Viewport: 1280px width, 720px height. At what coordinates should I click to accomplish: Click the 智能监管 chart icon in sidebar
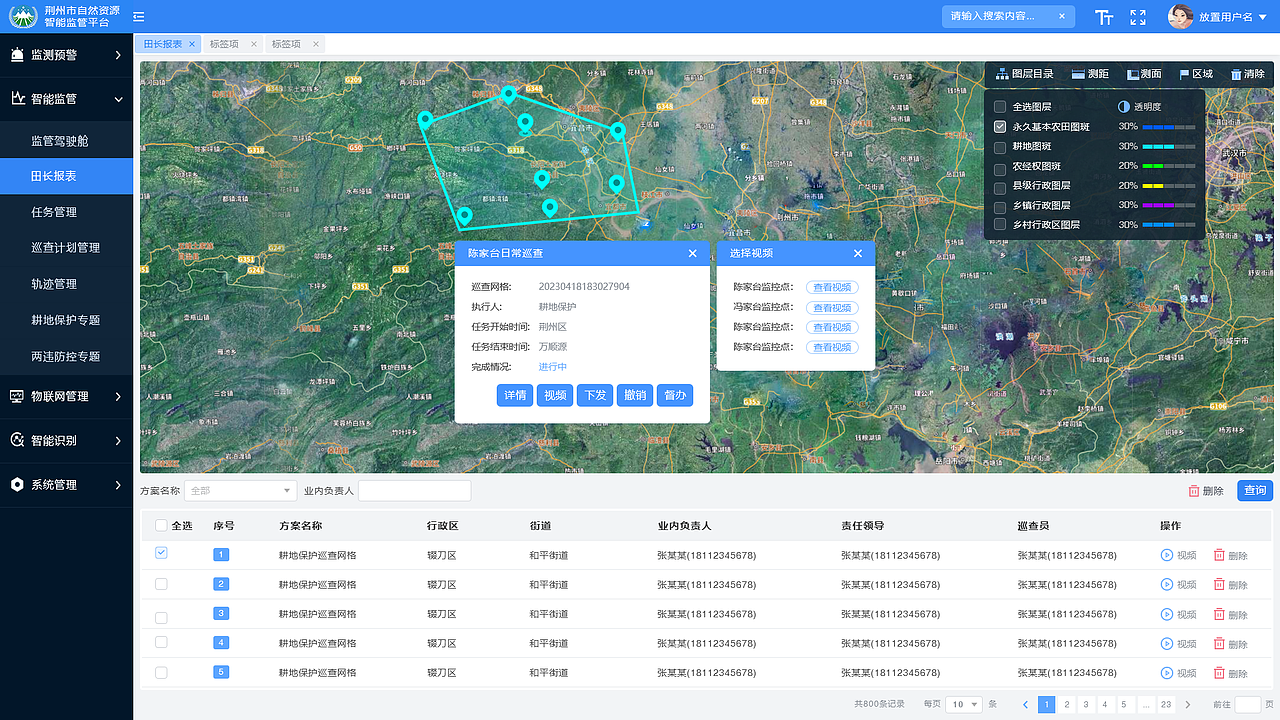(17, 99)
